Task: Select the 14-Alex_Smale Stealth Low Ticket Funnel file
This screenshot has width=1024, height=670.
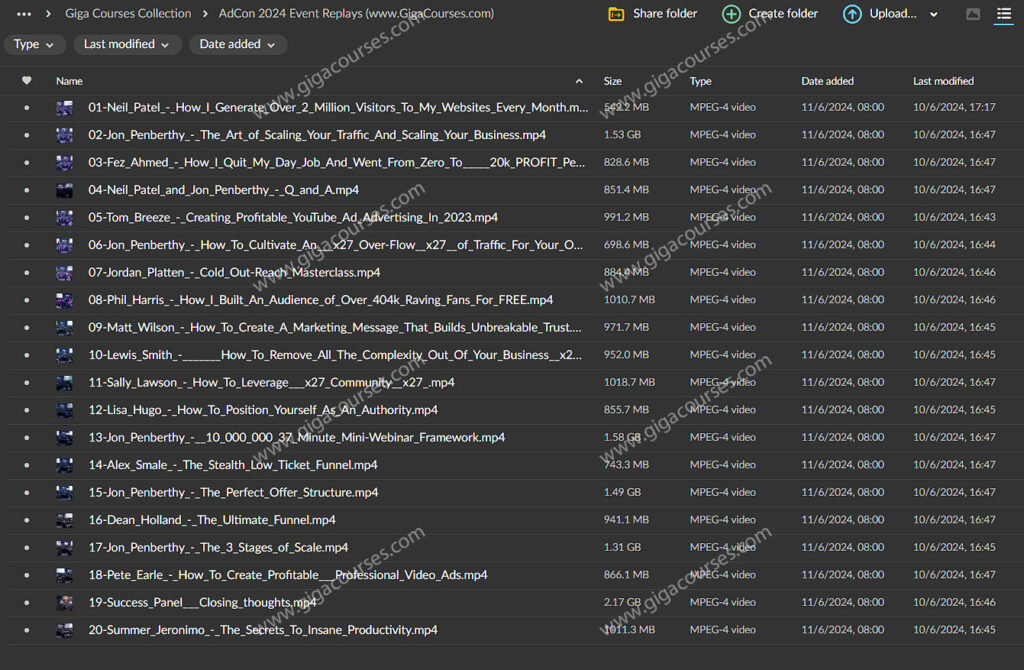Action: [233, 465]
